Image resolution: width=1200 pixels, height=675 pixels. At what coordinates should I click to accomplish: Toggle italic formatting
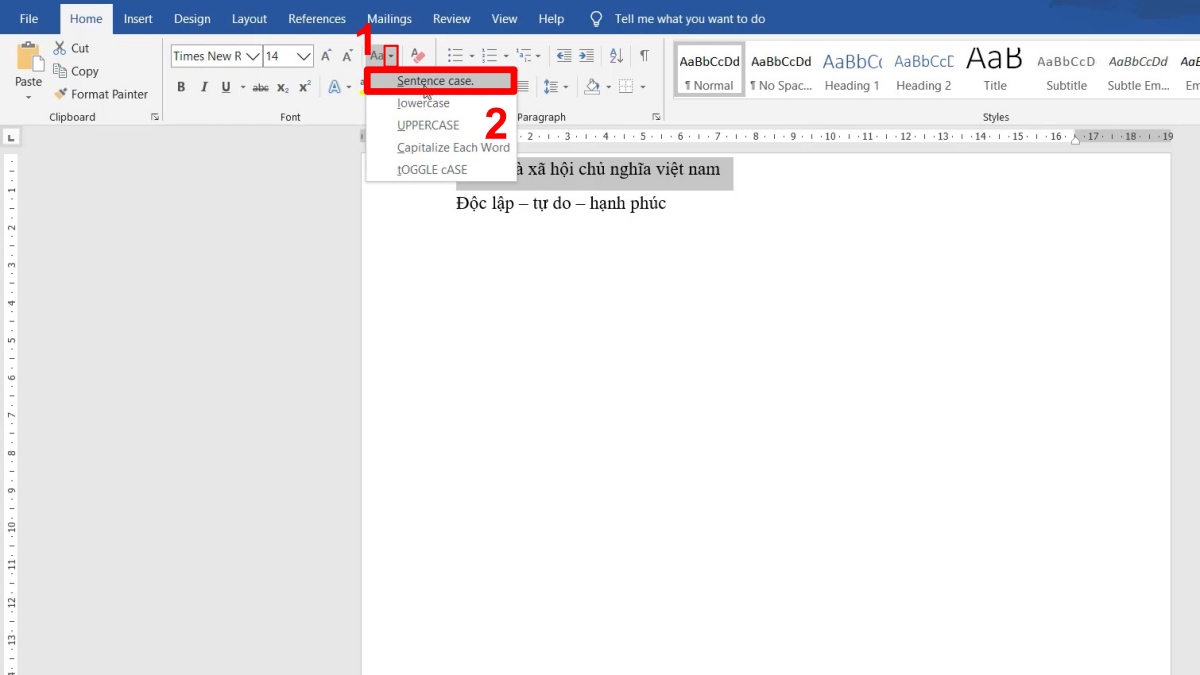click(x=204, y=87)
